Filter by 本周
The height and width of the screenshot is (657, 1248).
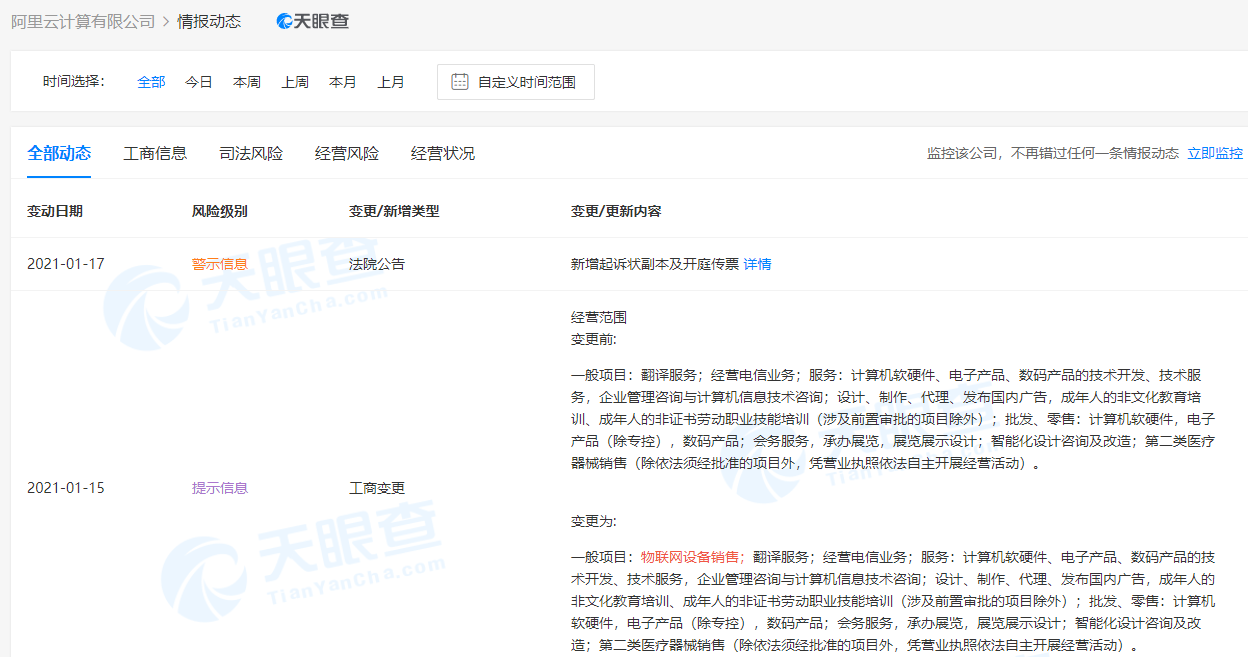[247, 82]
